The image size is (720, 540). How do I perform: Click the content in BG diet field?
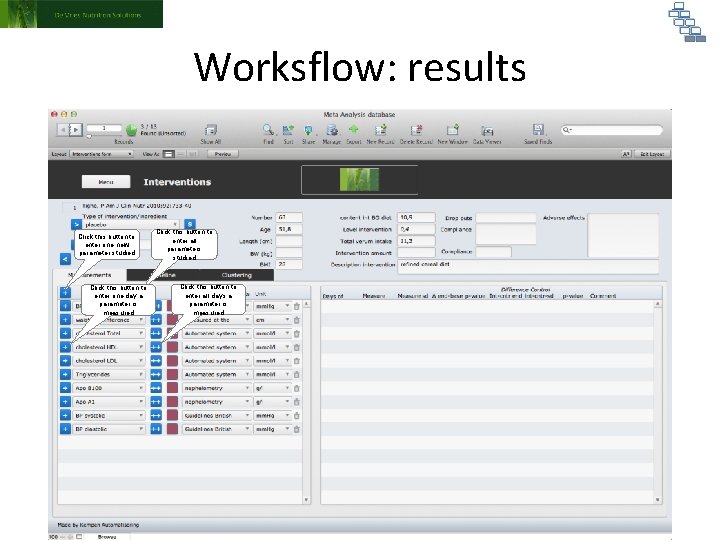point(416,217)
